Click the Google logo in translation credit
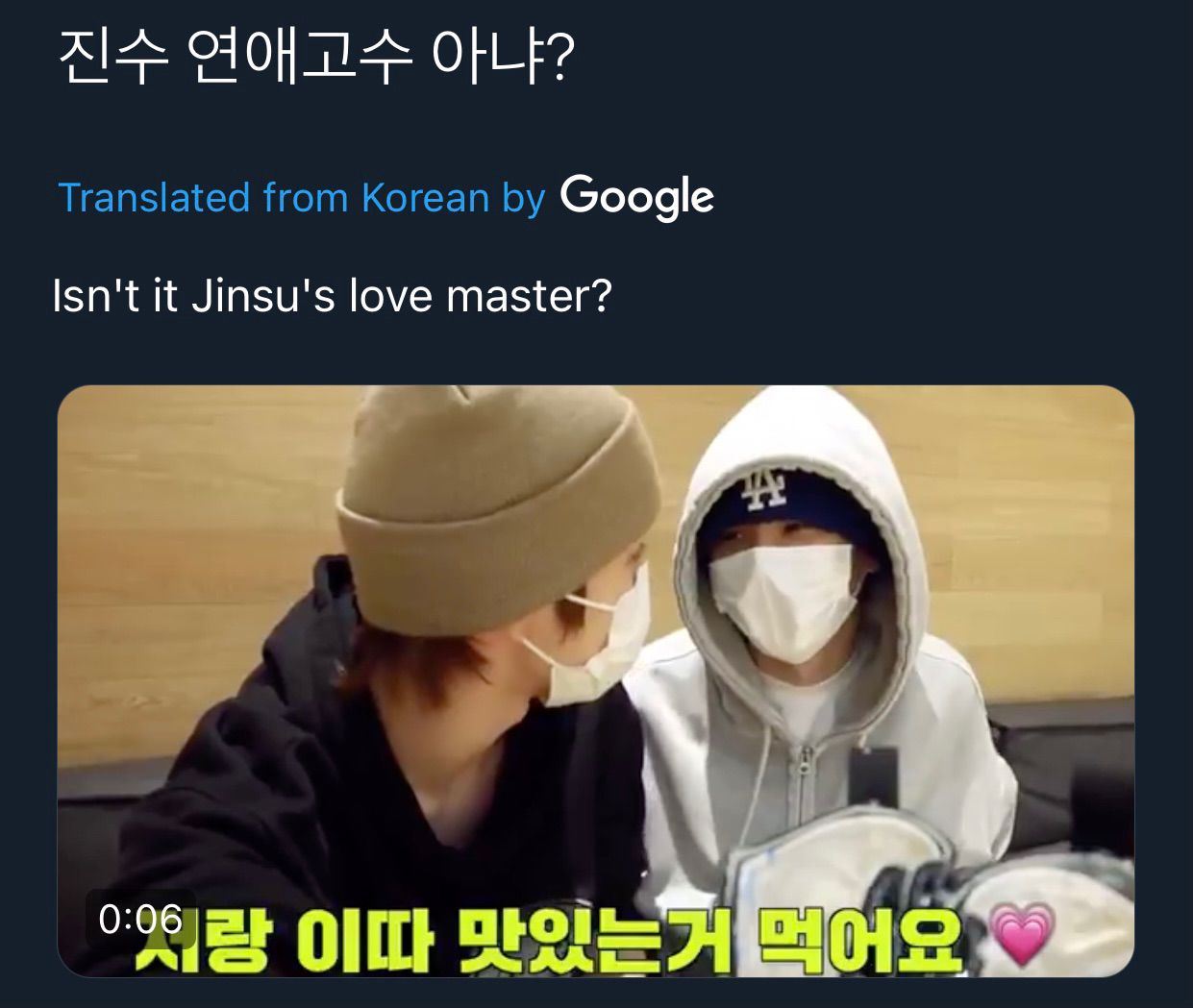Image resolution: width=1193 pixels, height=1008 pixels. pos(637,196)
